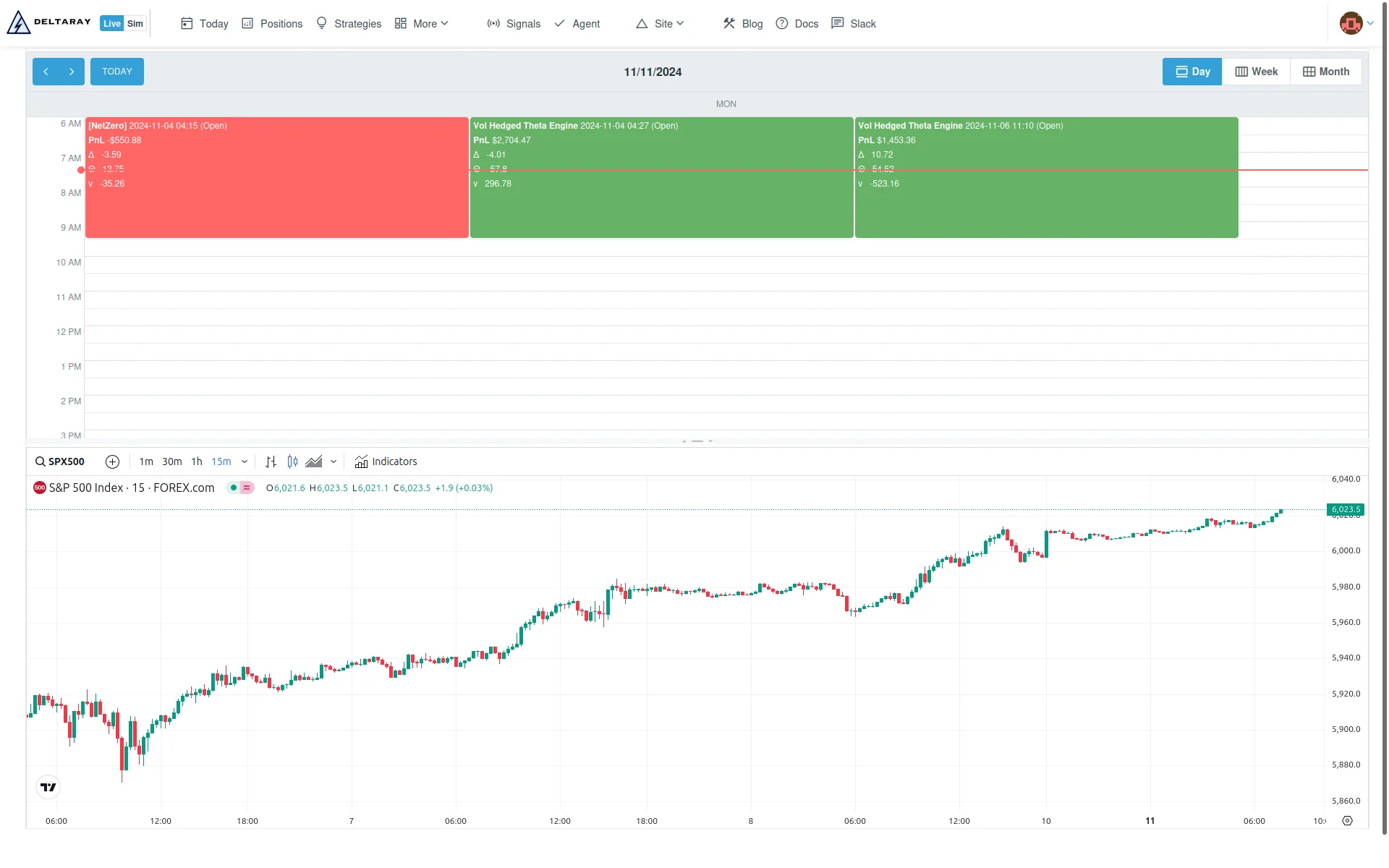Open the time interval dropdown chevron
Screen dimensions: 1389x868
point(245,461)
